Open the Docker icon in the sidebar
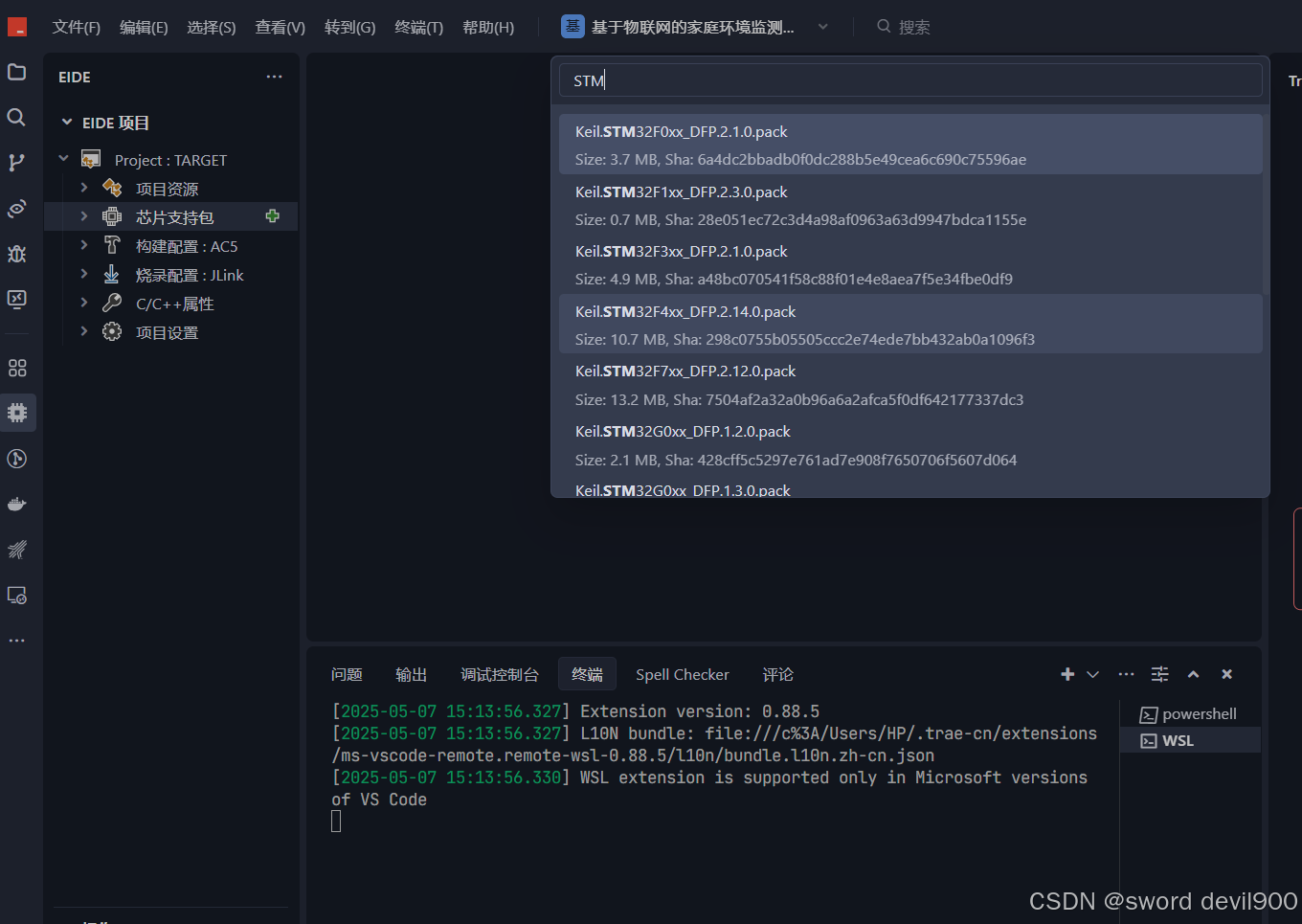This screenshot has height=924, width=1302. 15,504
